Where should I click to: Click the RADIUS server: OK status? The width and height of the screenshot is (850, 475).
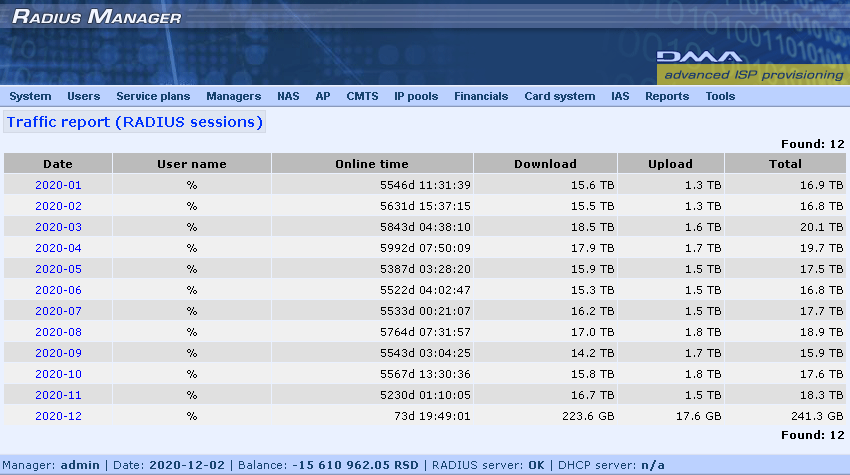click(488, 465)
